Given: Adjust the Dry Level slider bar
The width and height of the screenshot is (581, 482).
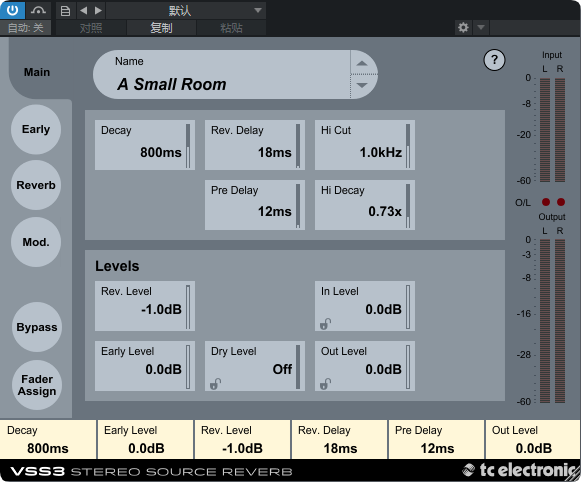Looking at the screenshot, I should [298, 367].
